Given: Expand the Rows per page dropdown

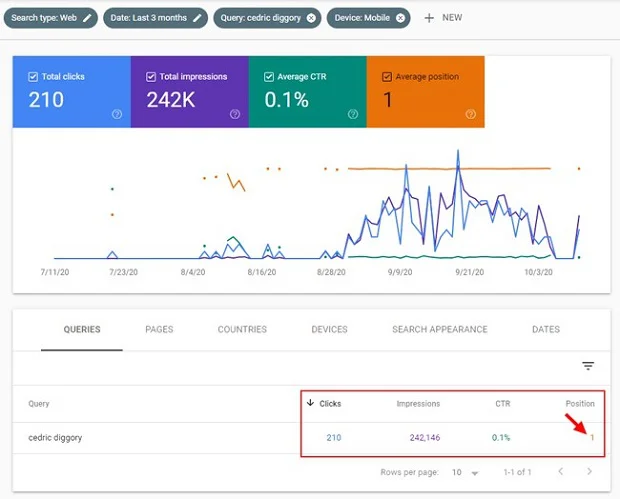Looking at the screenshot, I should [x=463, y=471].
